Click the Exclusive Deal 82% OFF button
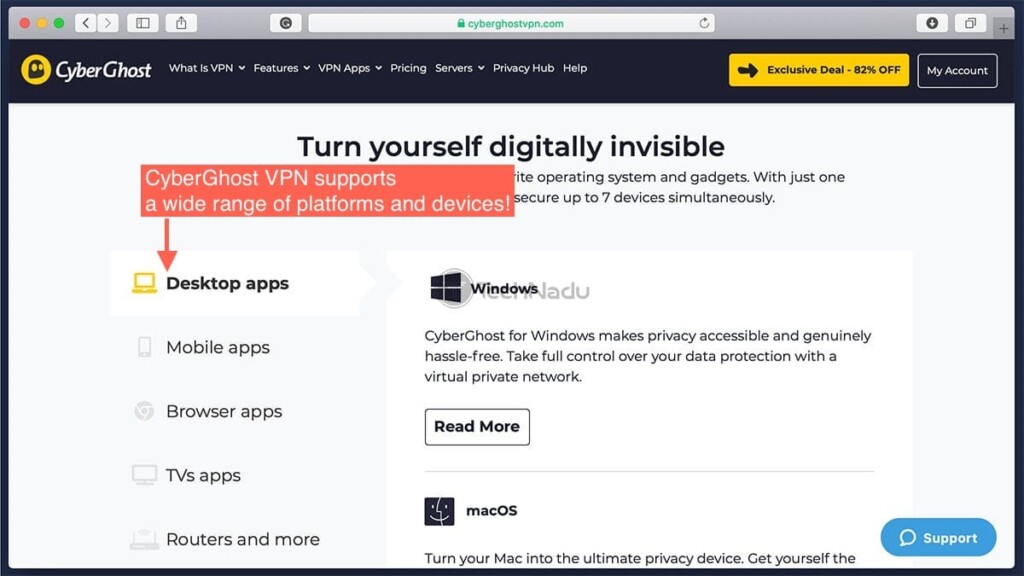Viewport: 1024px width, 576px height. pos(818,70)
